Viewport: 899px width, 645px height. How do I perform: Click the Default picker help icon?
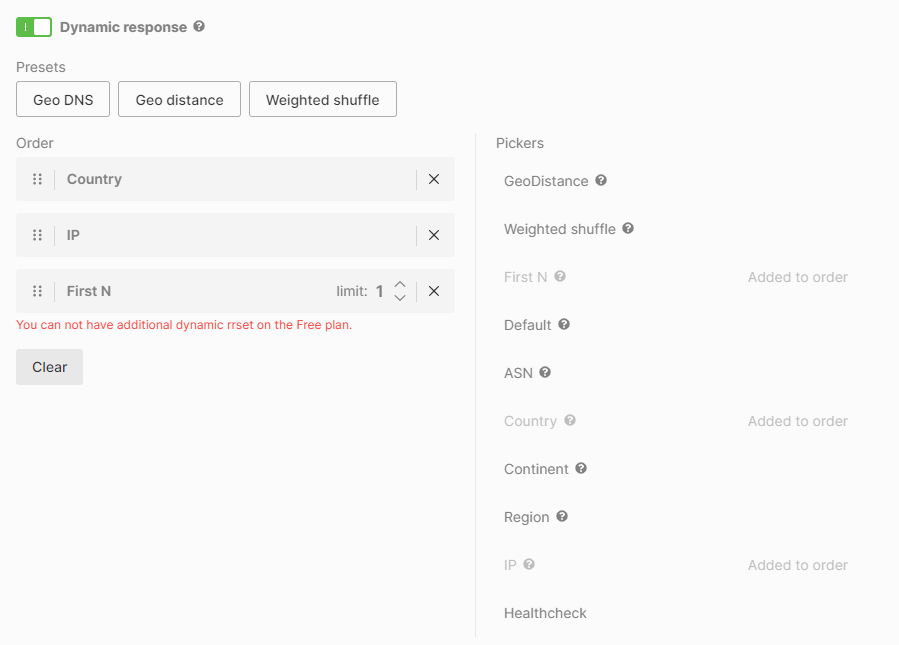coord(565,325)
